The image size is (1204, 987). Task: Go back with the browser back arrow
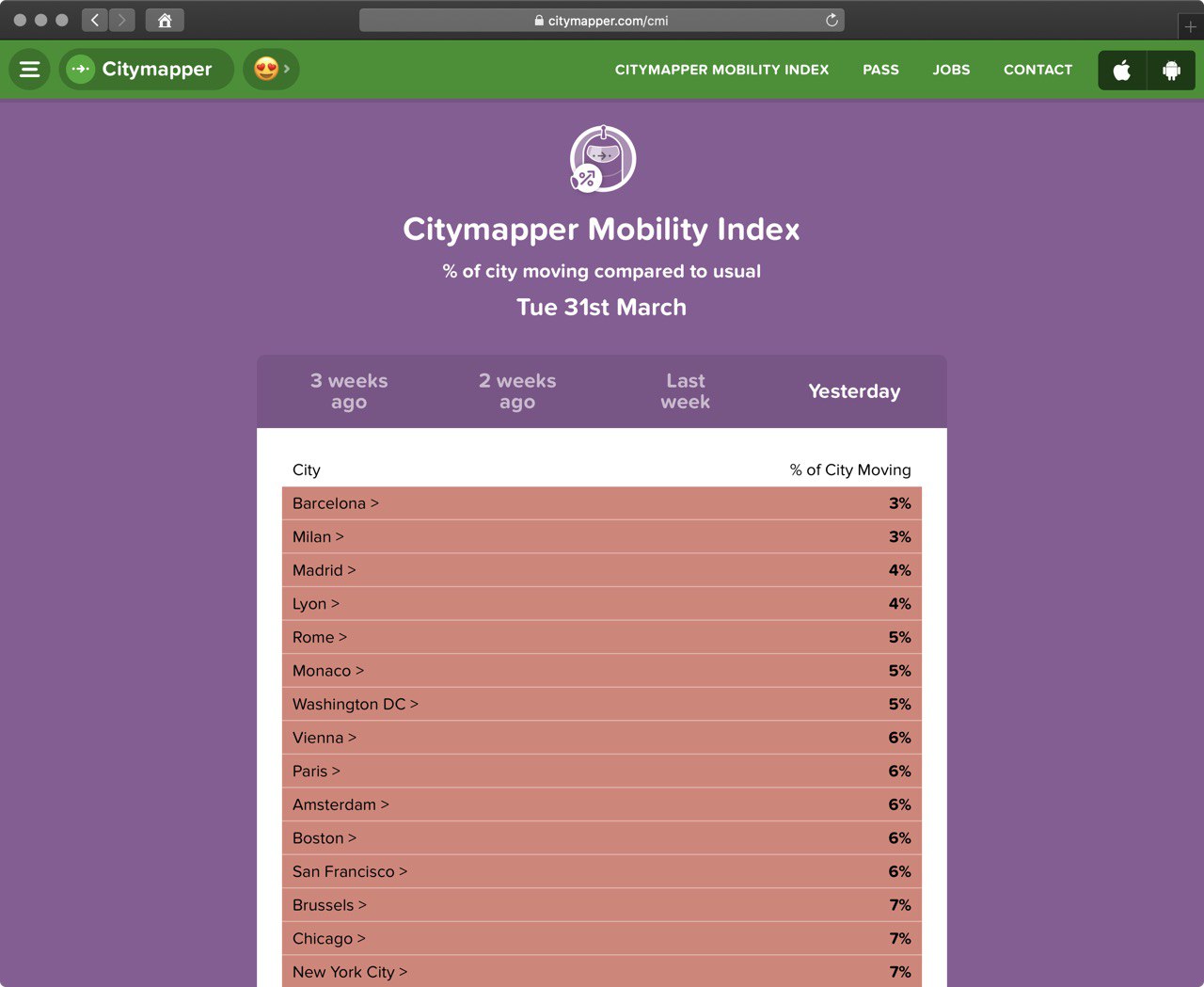(x=95, y=20)
